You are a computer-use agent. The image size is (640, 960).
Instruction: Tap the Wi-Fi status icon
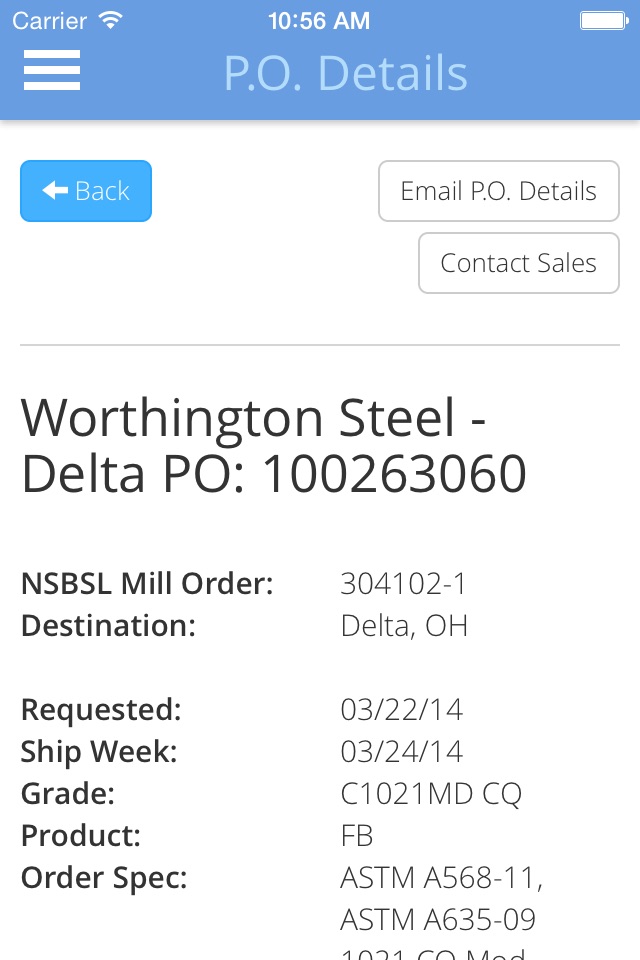point(111,20)
